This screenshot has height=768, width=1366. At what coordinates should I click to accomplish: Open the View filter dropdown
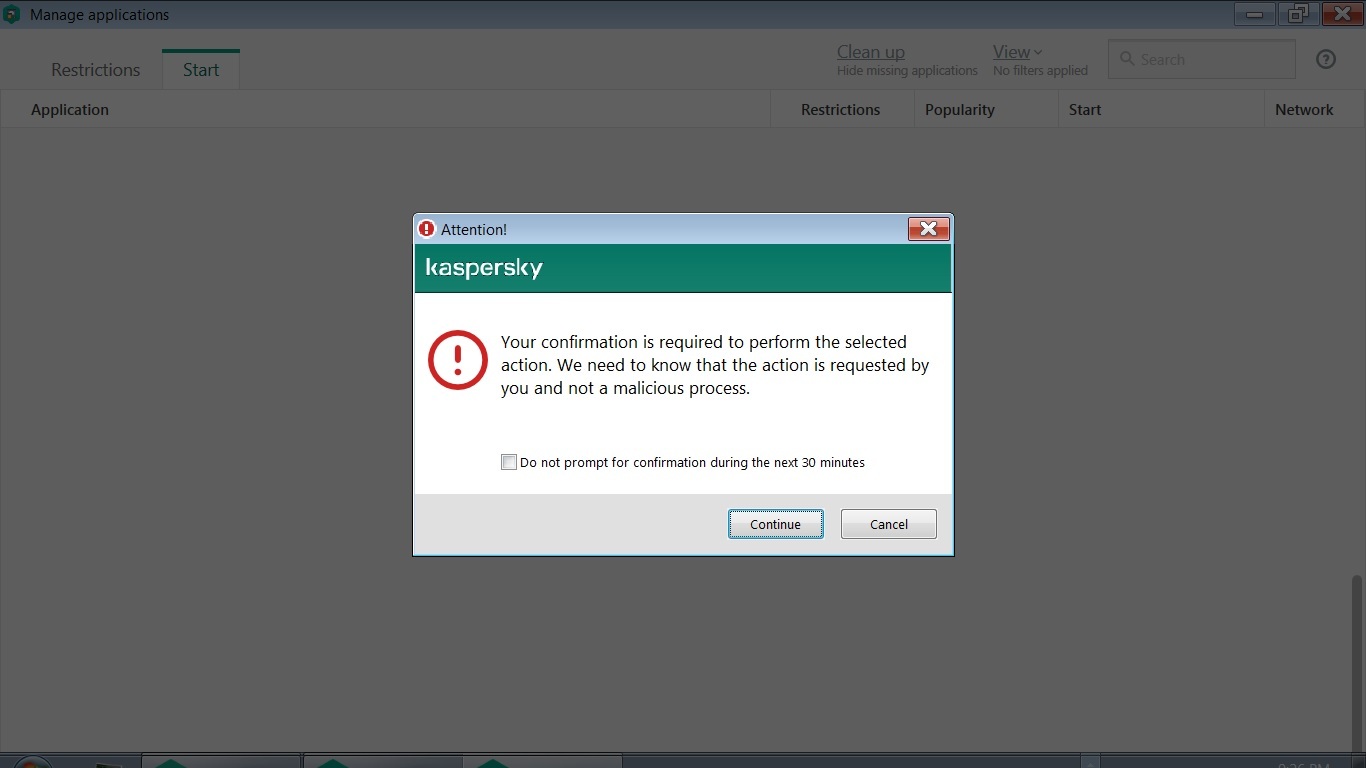[1018, 52]
